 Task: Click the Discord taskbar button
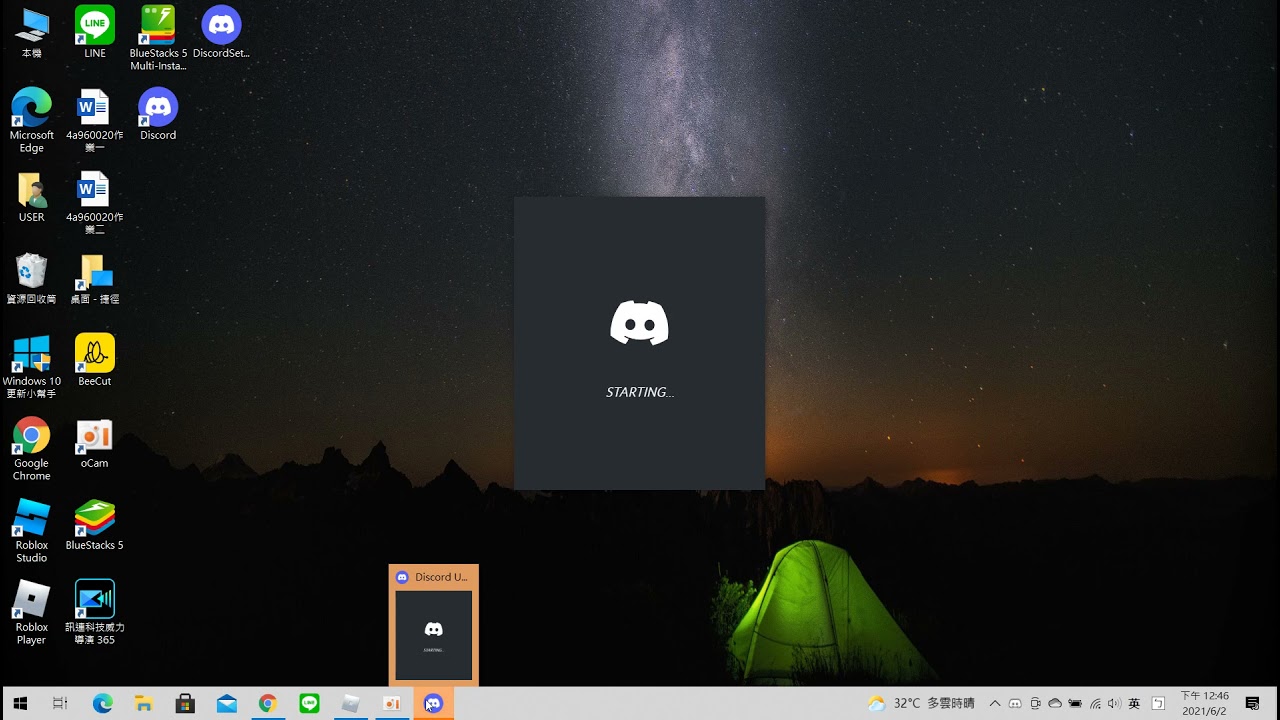pos(433,704)
